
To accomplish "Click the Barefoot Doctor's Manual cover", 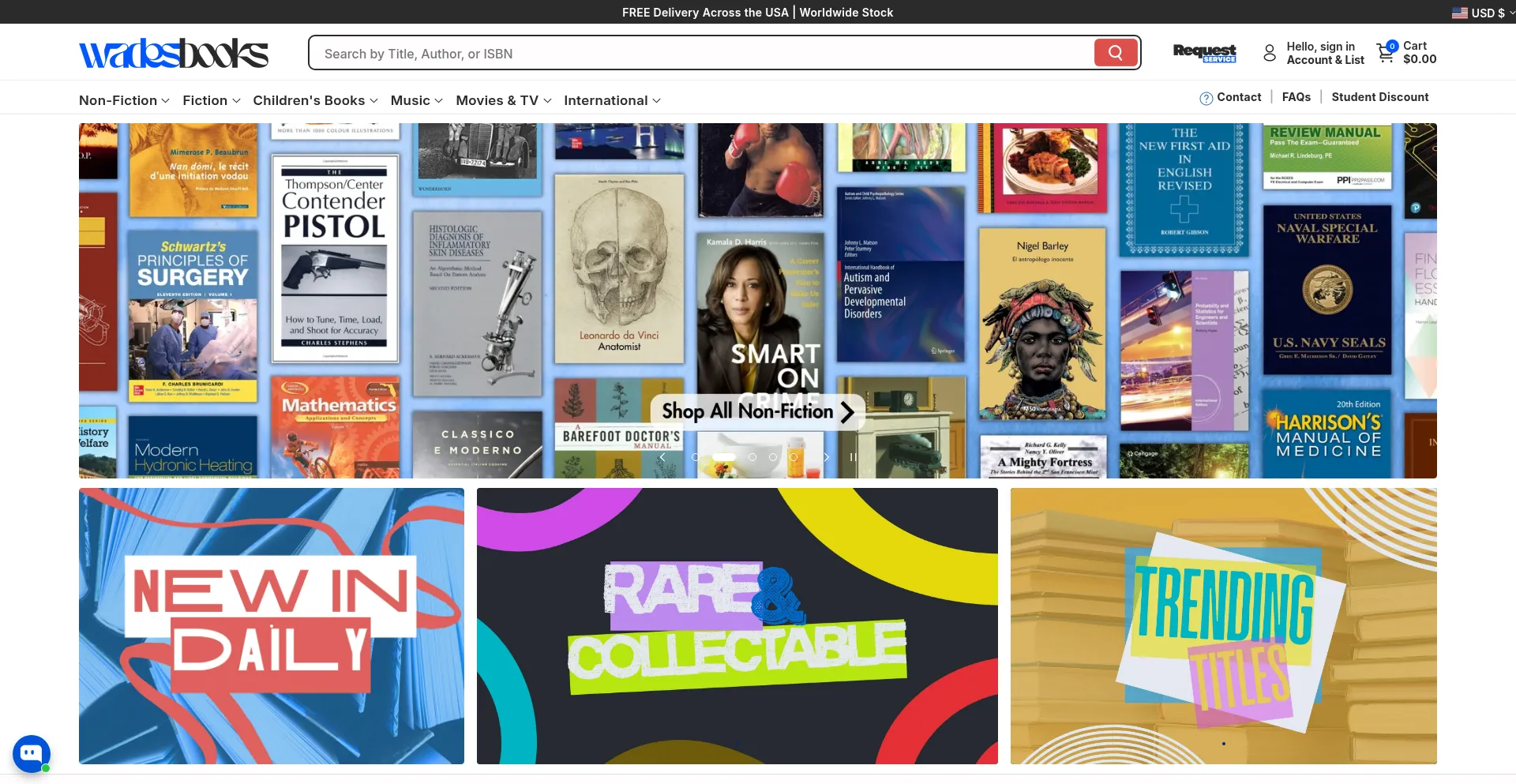I will pos(619,429).
